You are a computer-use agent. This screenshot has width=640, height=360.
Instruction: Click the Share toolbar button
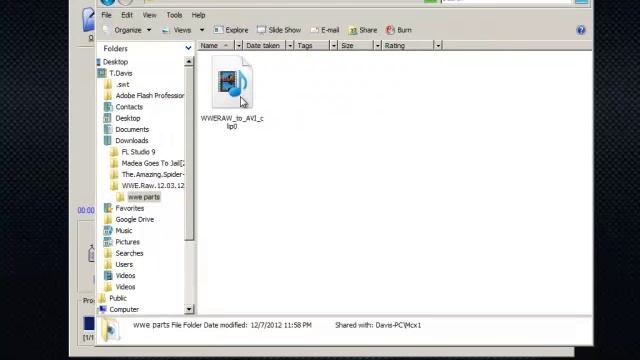(x=363, y=30)
